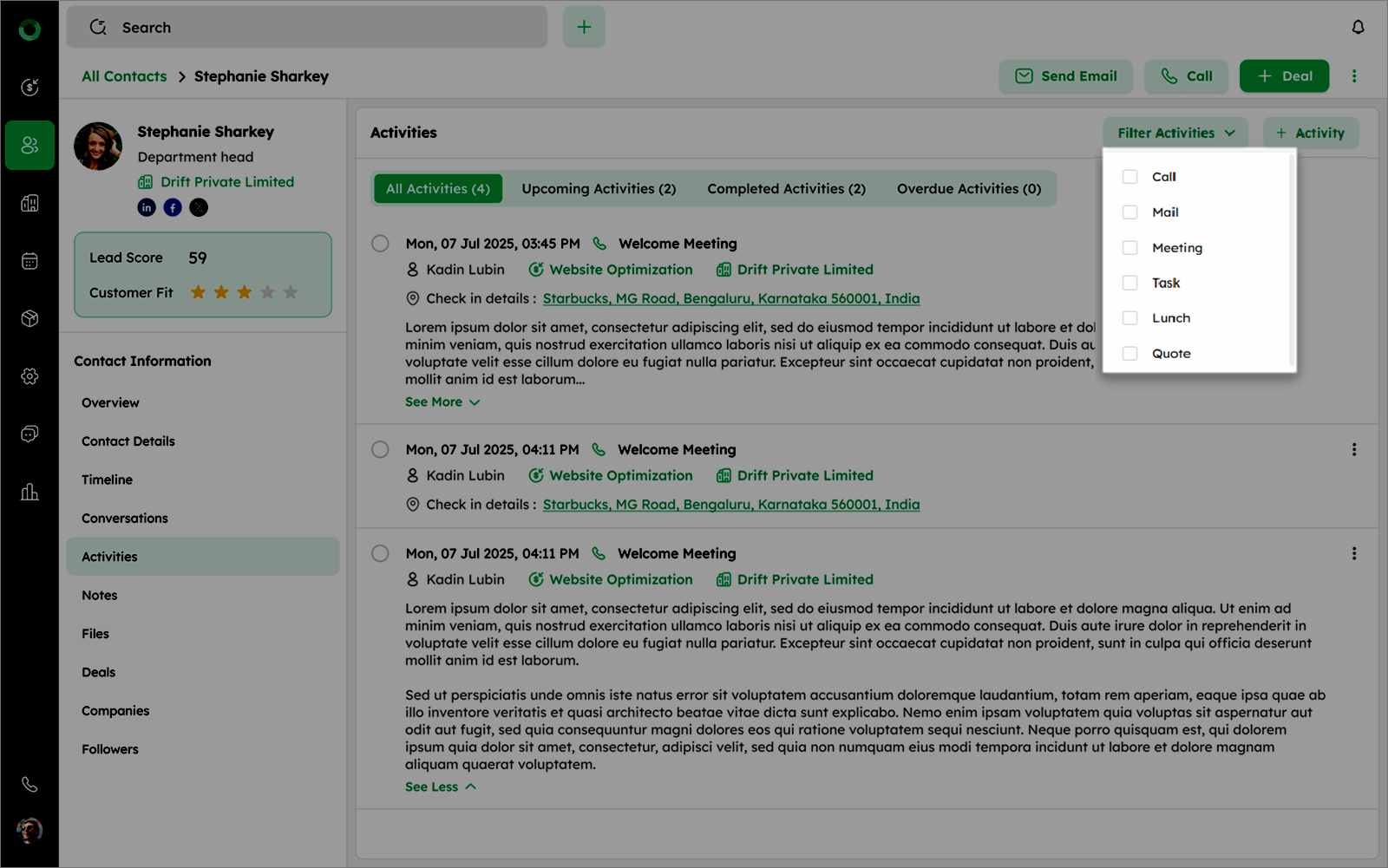
Task: Collapse the Filter Activities dropdown
Action: [x=1175, y=133]
